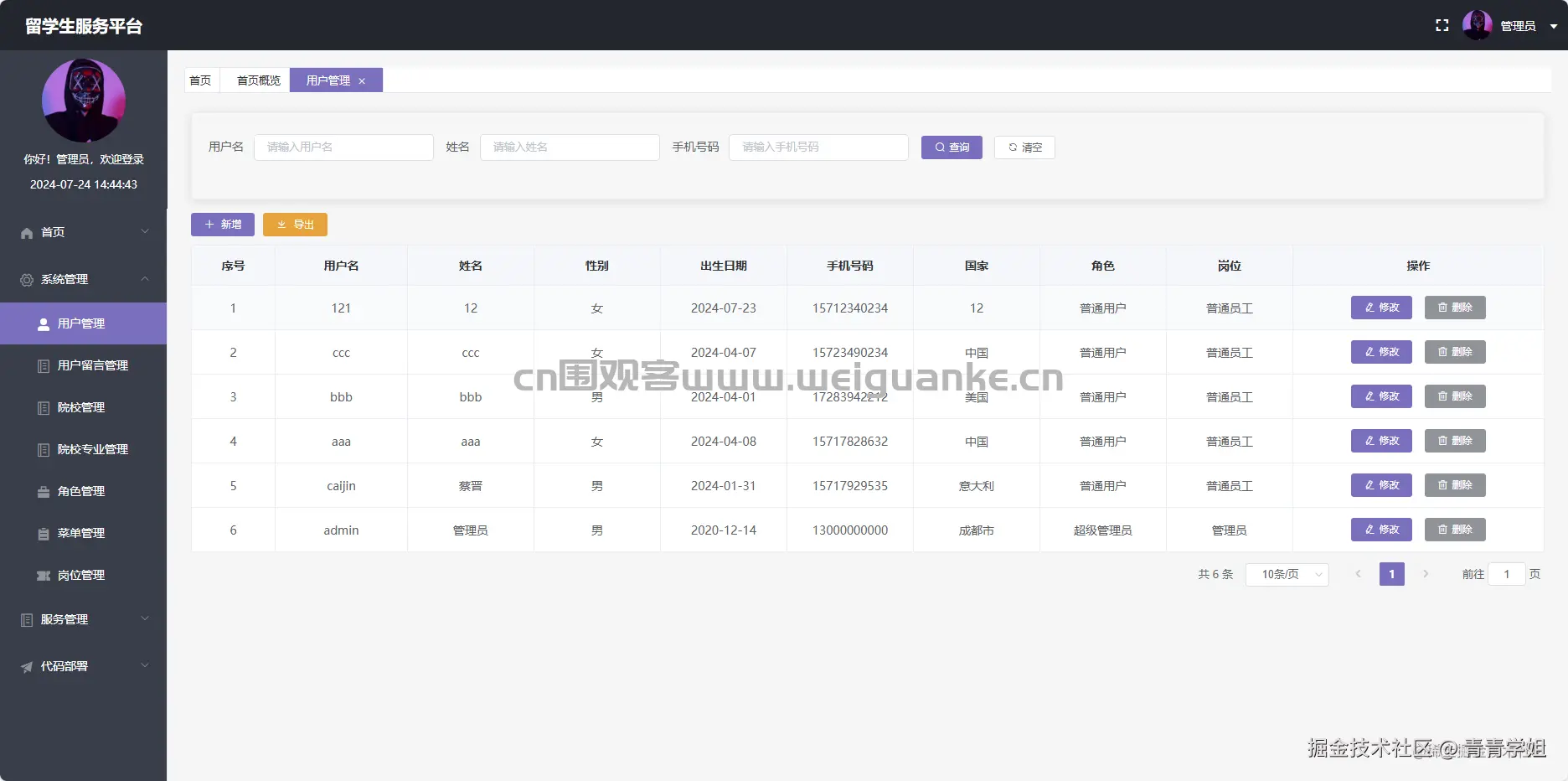Viewport: 1568px width, 781px height.
Task: Go to previous page with left arrow
Action: 1358,574
